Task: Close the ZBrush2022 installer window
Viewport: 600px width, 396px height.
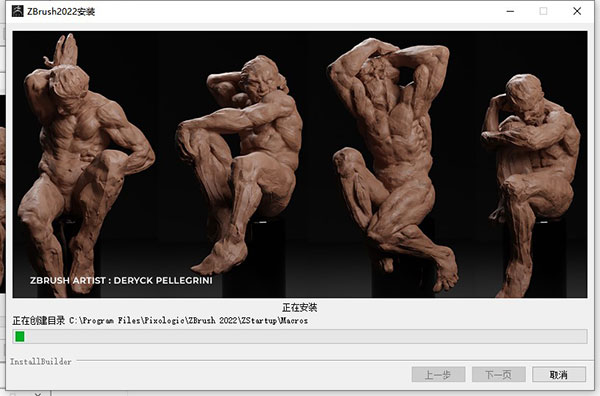Action: 577,11
